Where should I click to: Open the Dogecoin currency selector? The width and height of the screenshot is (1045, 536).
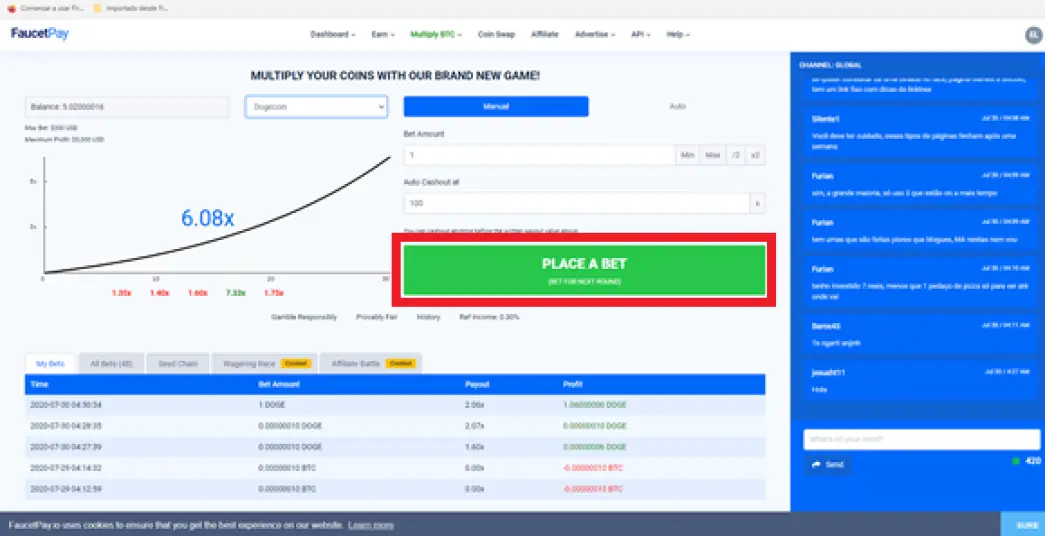(x=316, y=107)
